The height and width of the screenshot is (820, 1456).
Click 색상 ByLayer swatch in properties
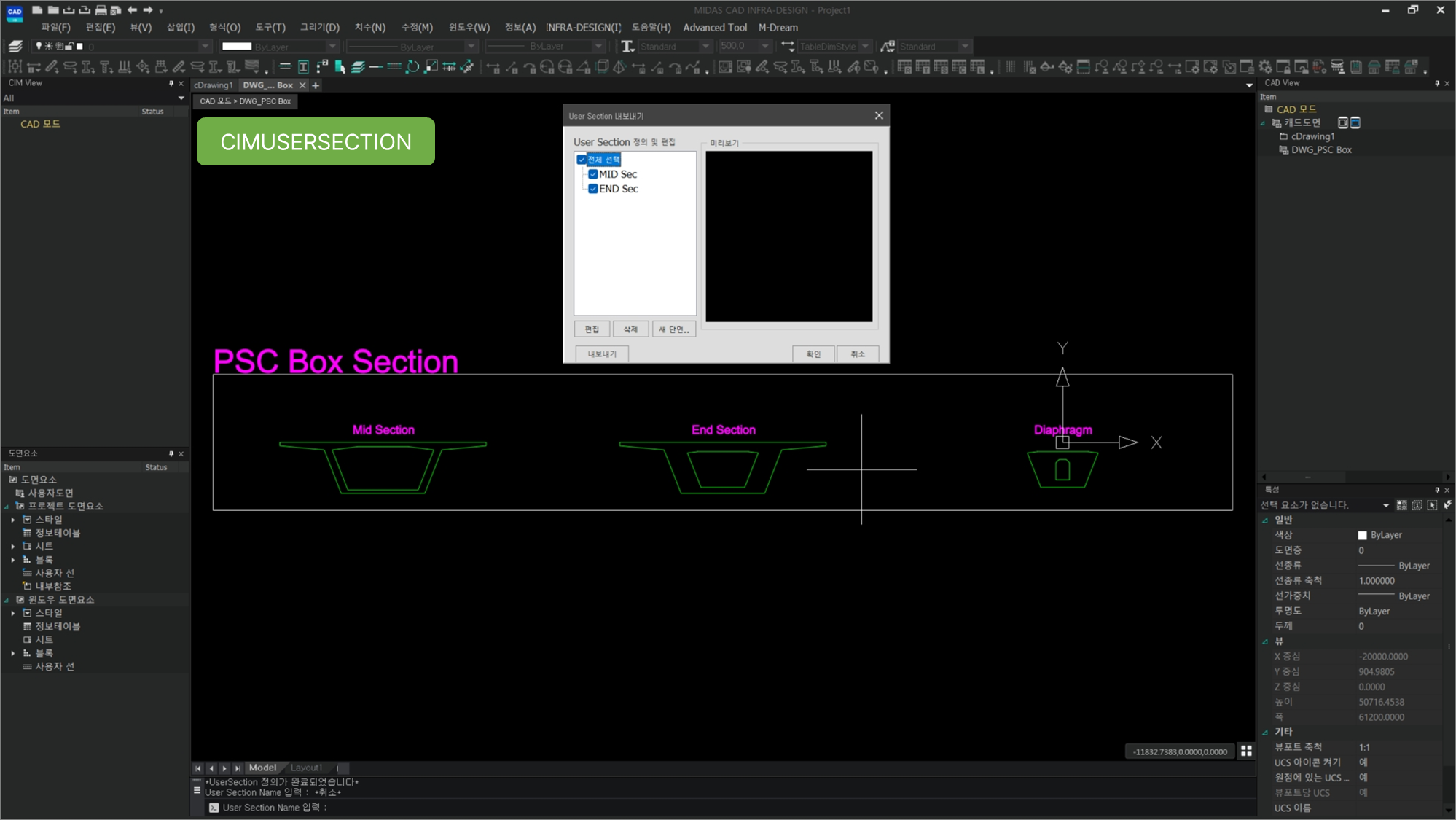(x=1362, y=535)
